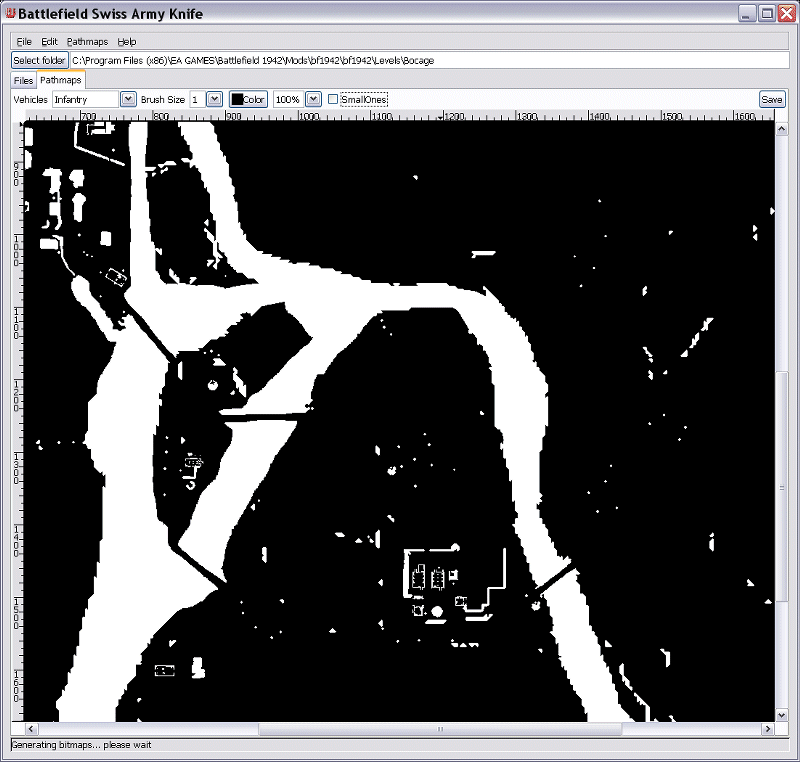Viewport: 800px width, 762px height.
Task: Expand the Vehicles dropdown arrow
Action: pyautogui.click(x=129, y=99)
